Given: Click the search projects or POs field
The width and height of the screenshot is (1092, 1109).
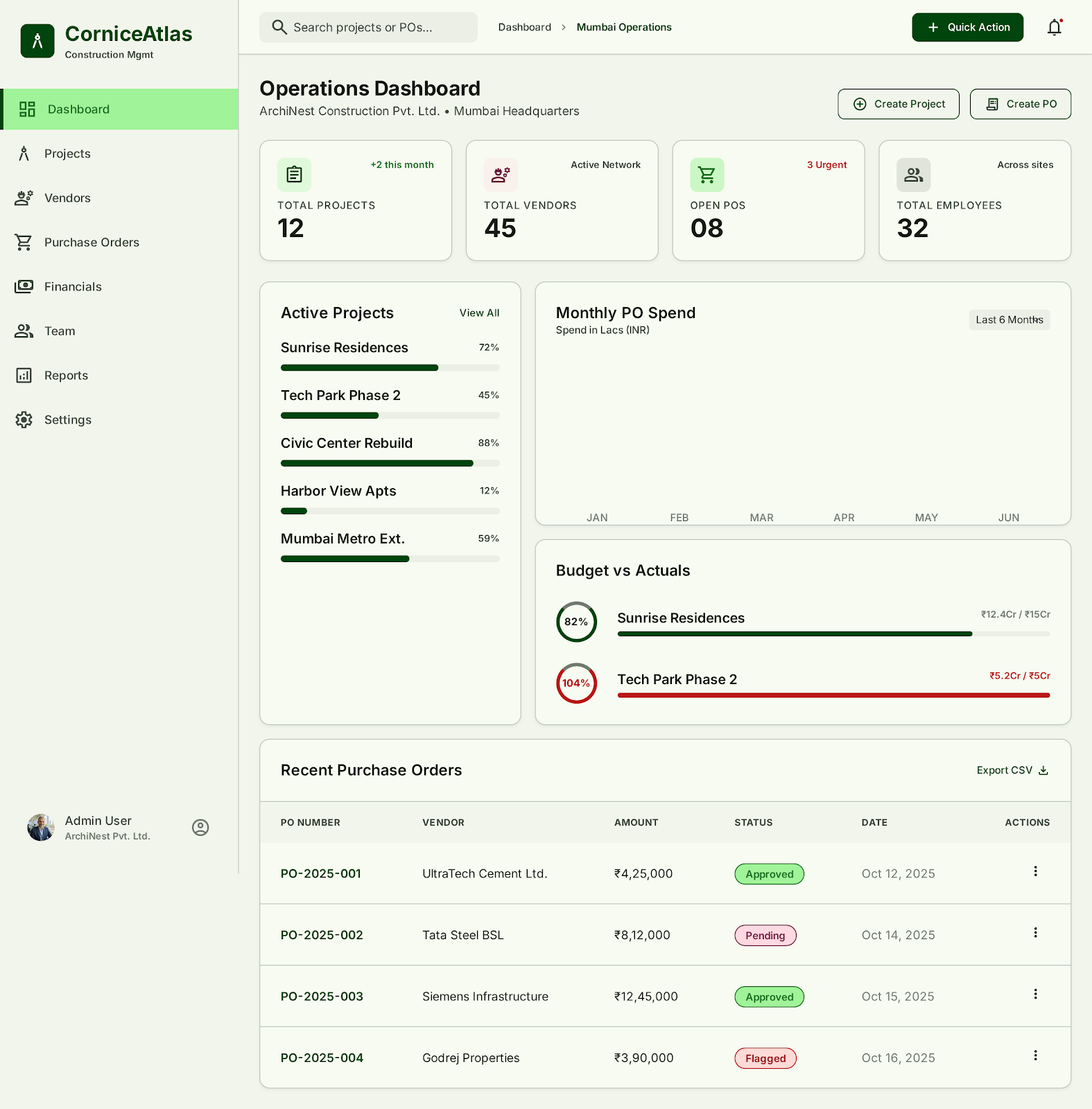Looking at the screenshot, I should coord(368,27).
